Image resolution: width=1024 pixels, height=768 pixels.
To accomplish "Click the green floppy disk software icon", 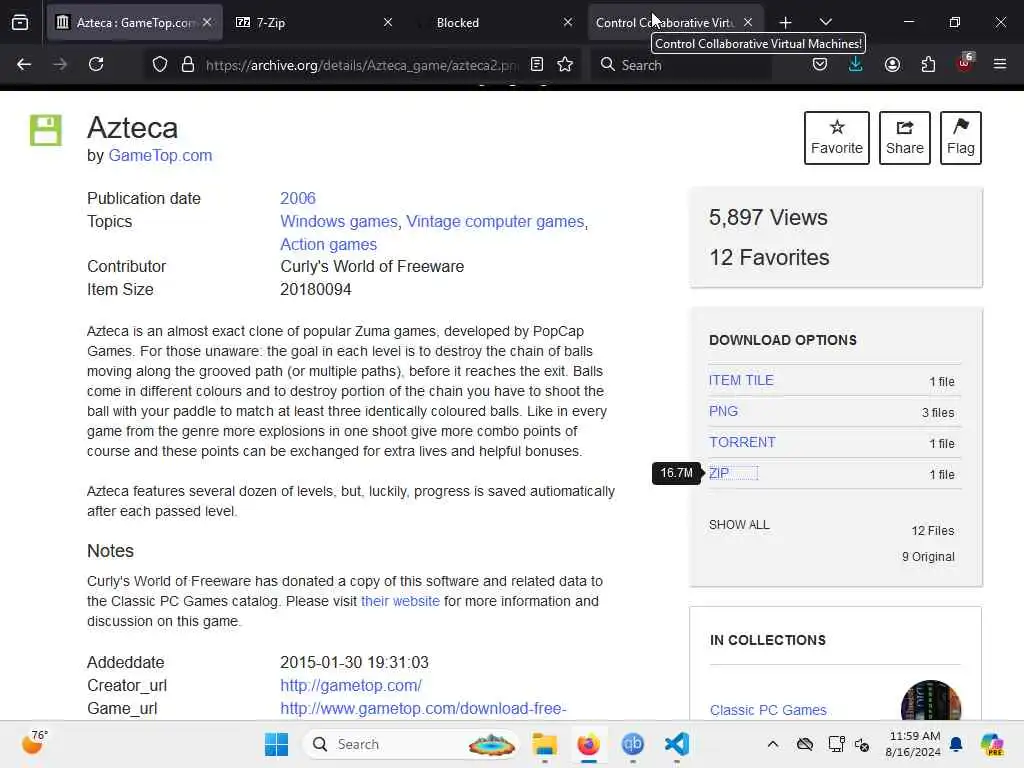I will [46, 131].
